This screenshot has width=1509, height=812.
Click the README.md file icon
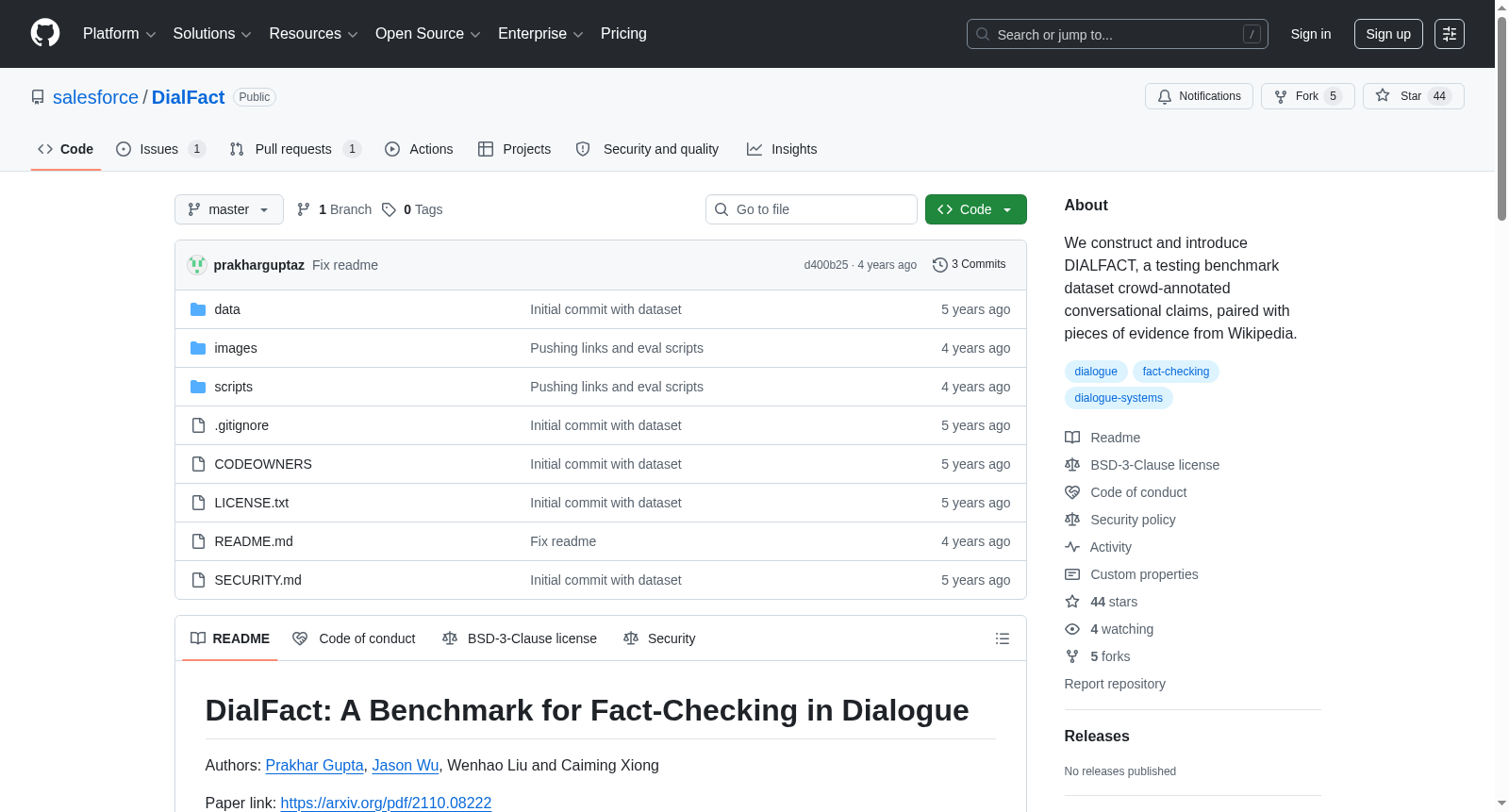(x=198, y=541)
